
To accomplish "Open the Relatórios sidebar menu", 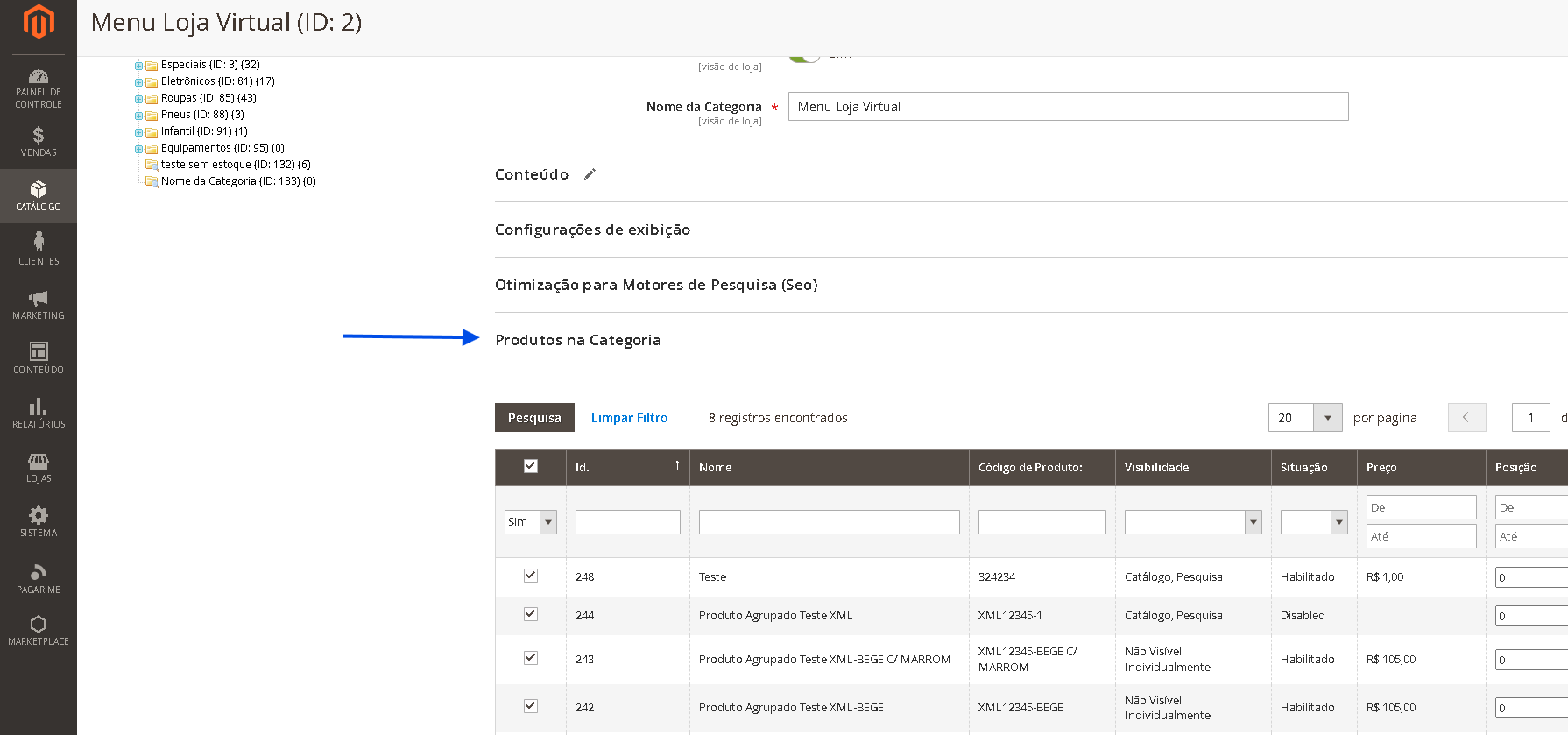I will pos(39,413).
